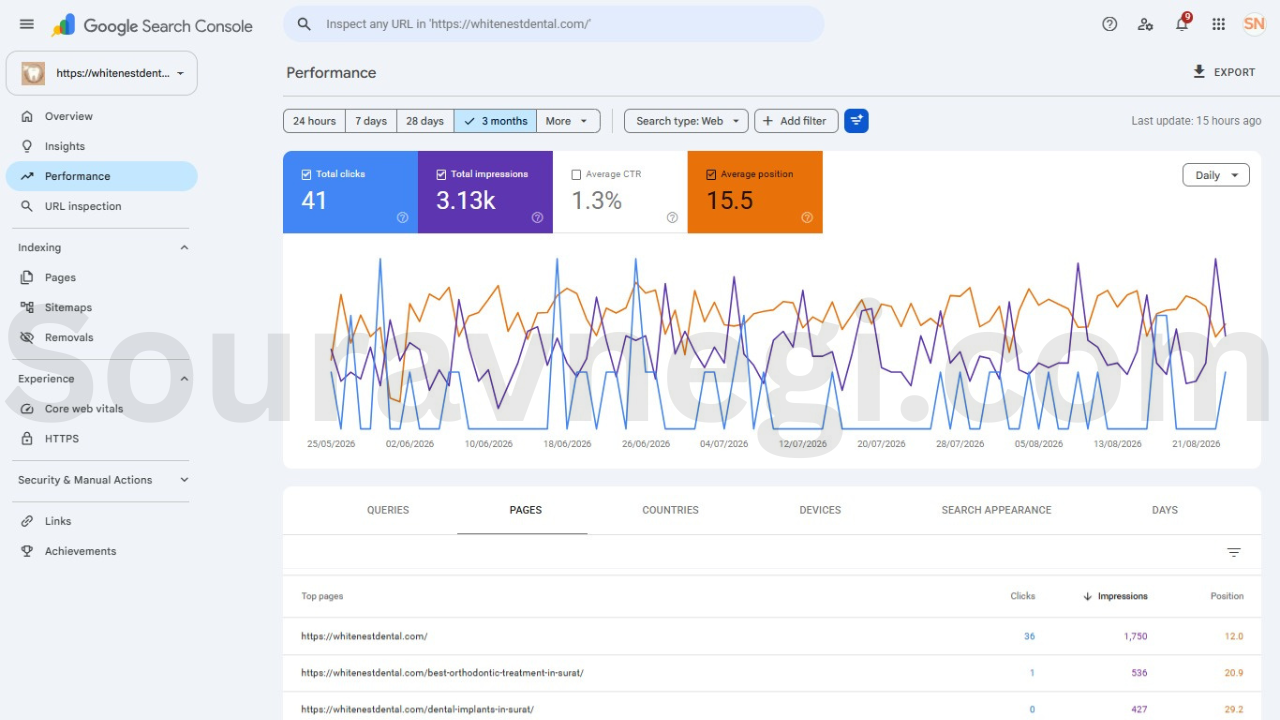Switch to the Queries tab
Screen dimensions: 1280x720
(x=388, y=510)
